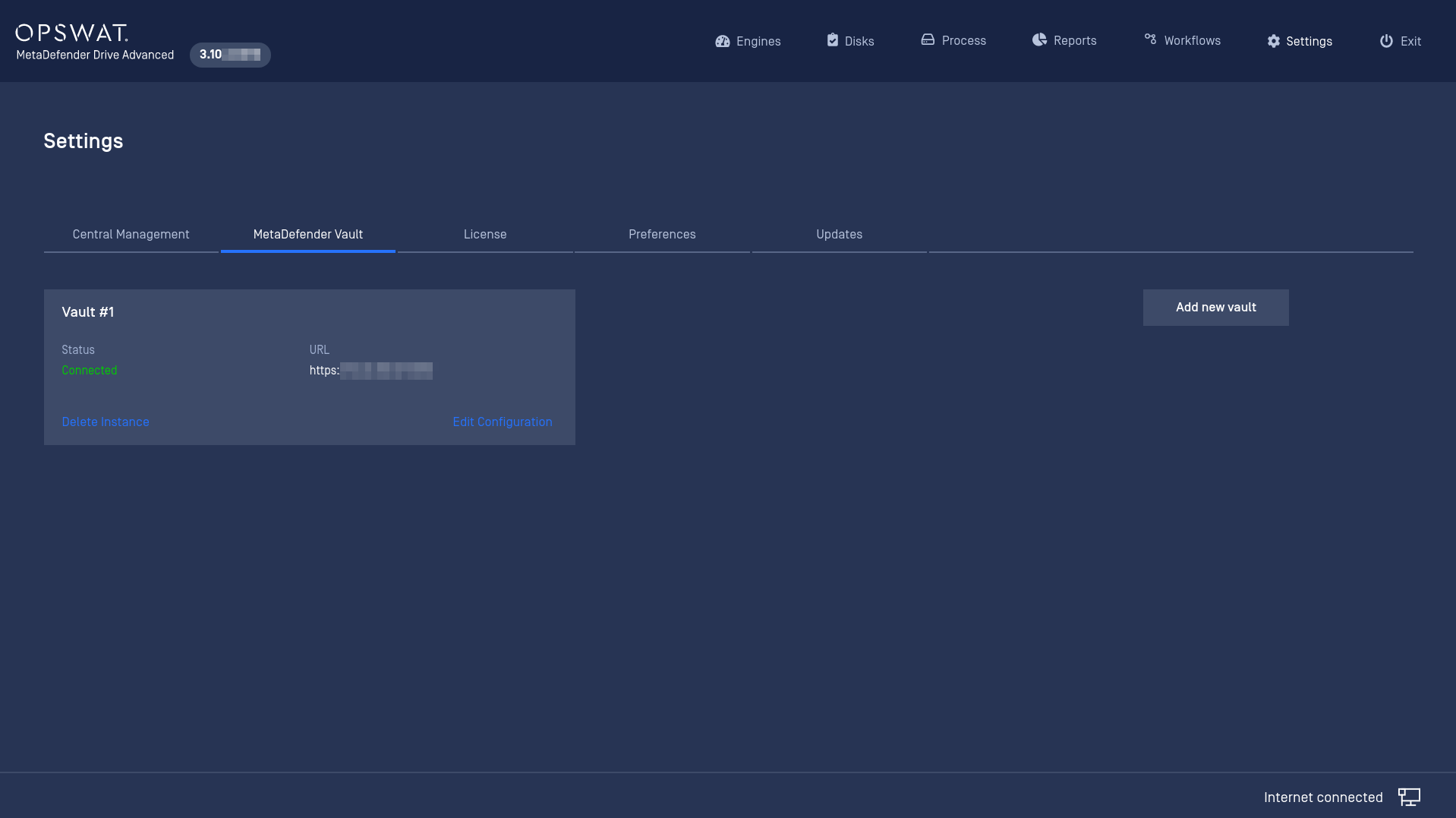Click the vault https URL value
This screenshot has width=1456, height=818.
(370, 370)
